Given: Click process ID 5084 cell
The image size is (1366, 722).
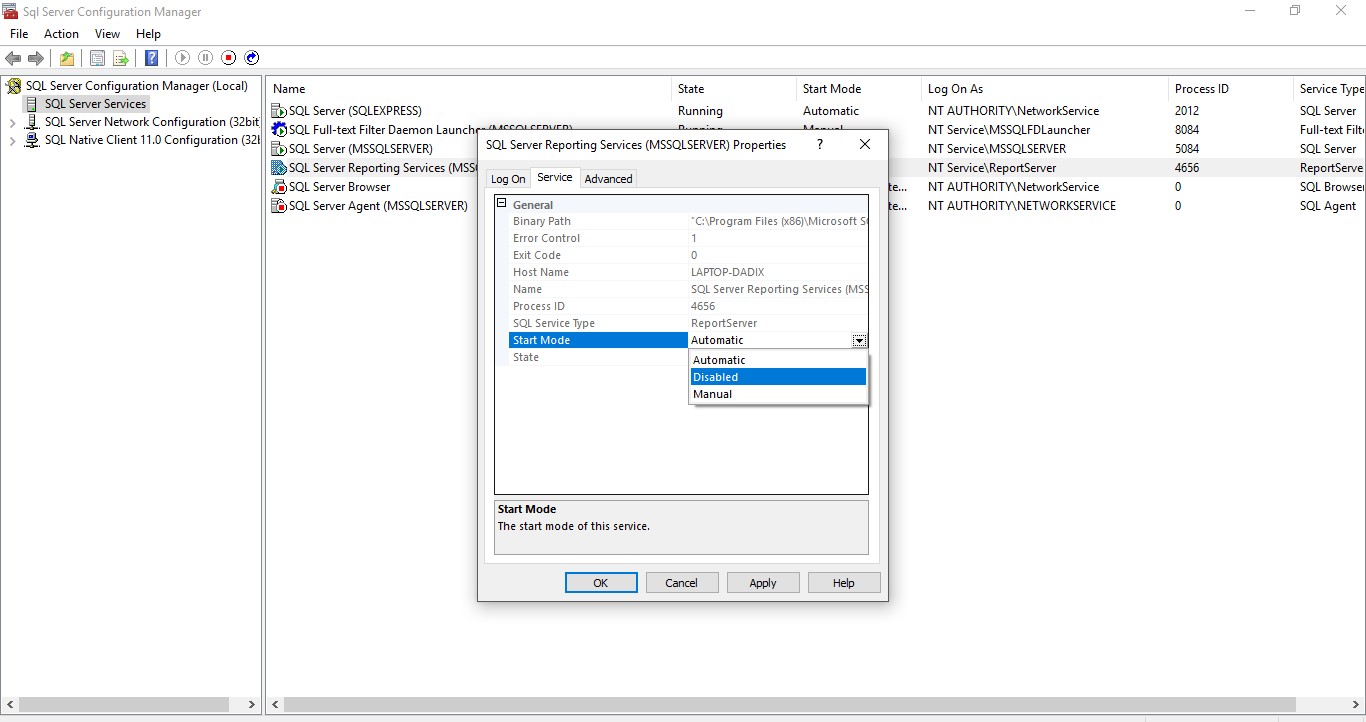Looking at the screenshot, I should click(x=1187, y=149).
